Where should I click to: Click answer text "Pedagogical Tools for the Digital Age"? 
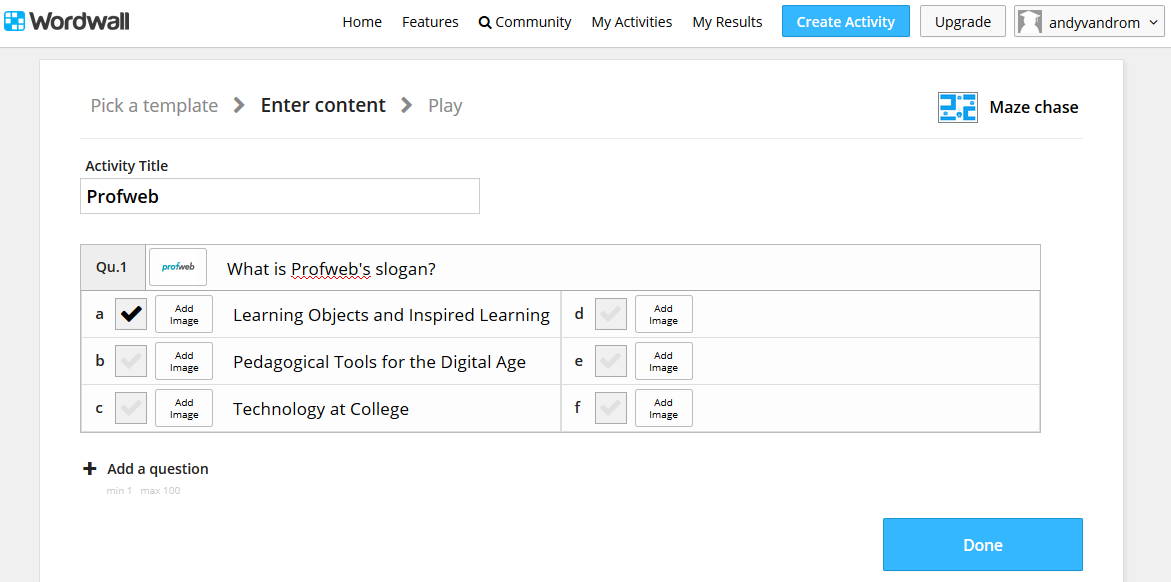click(x=379, y=362)
